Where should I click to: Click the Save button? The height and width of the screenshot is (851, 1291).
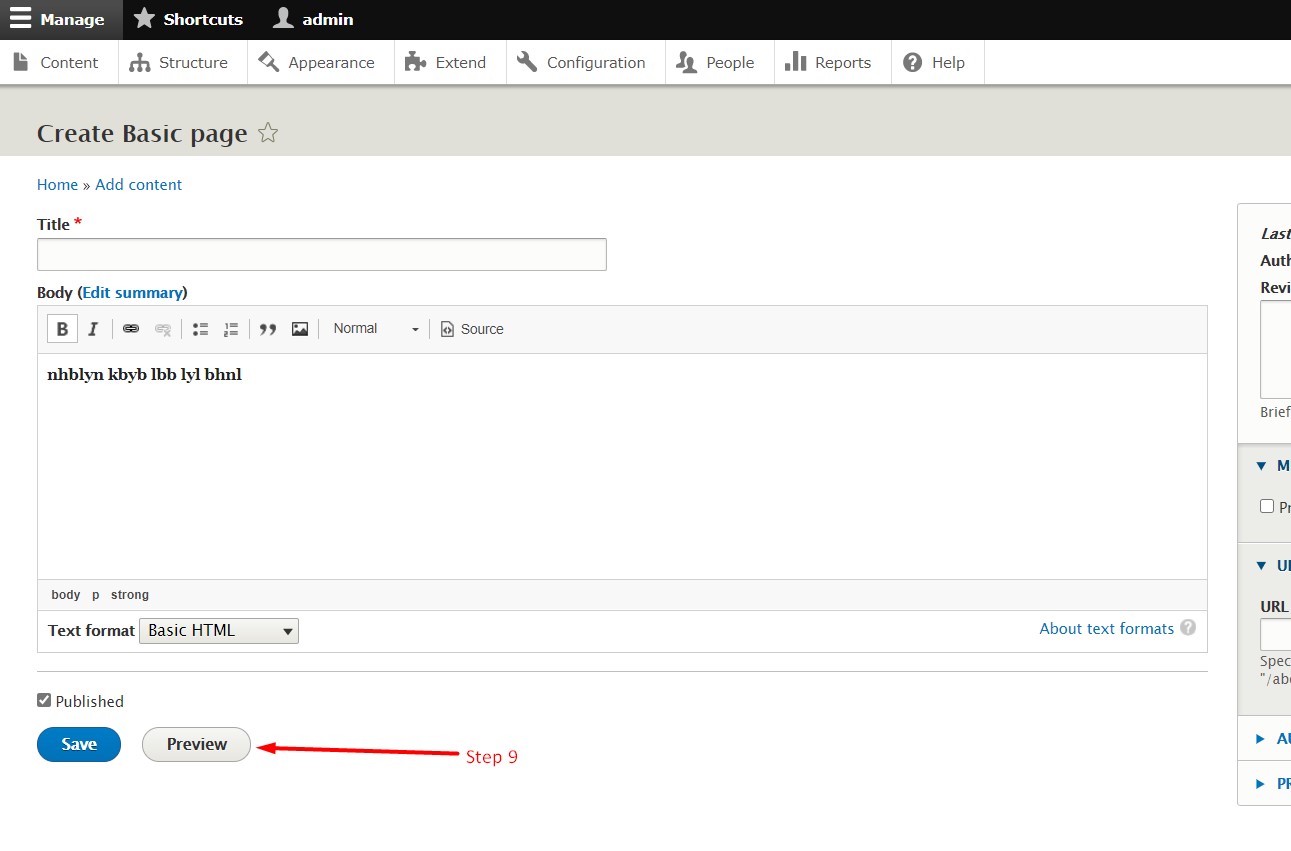(79, 744)
